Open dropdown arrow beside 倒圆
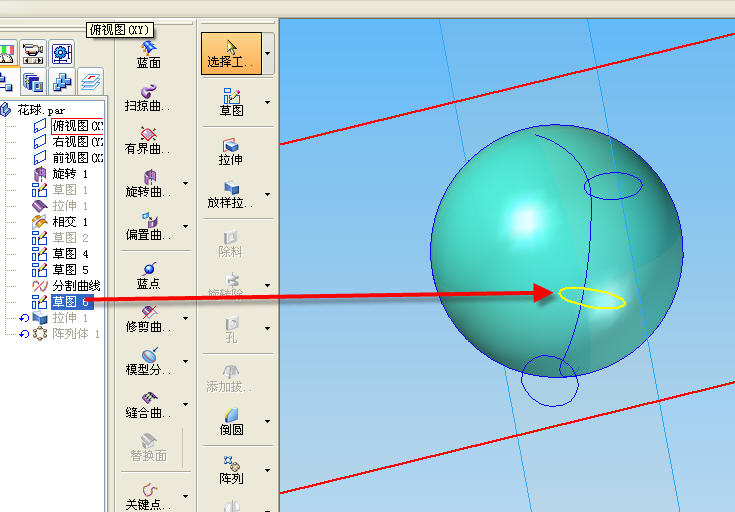Viewport: 735px width, 512px height. tap(268, 421)
